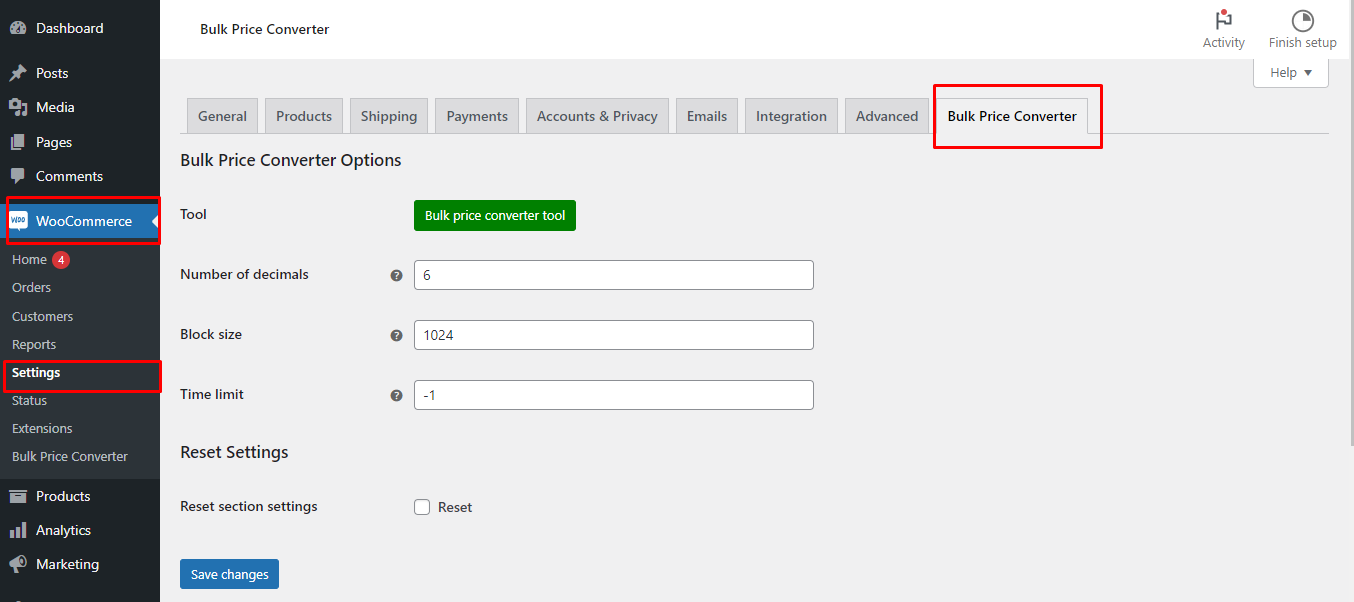The width and height of the screenshot is (1354, 602).
Task: Click the Posts pushpin icon
Action: (x=18, y=73)
